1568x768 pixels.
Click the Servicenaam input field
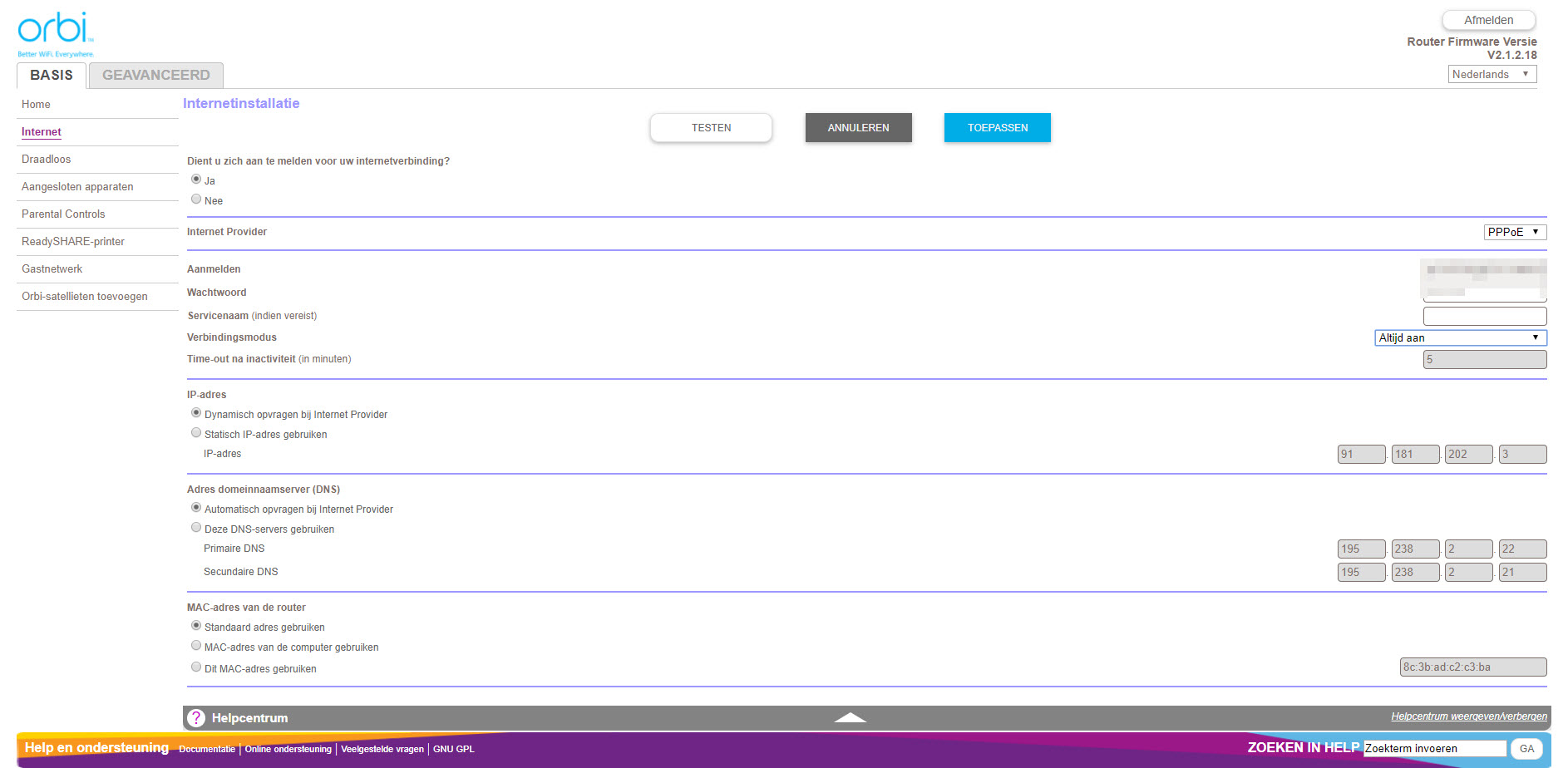(1485, 316)
